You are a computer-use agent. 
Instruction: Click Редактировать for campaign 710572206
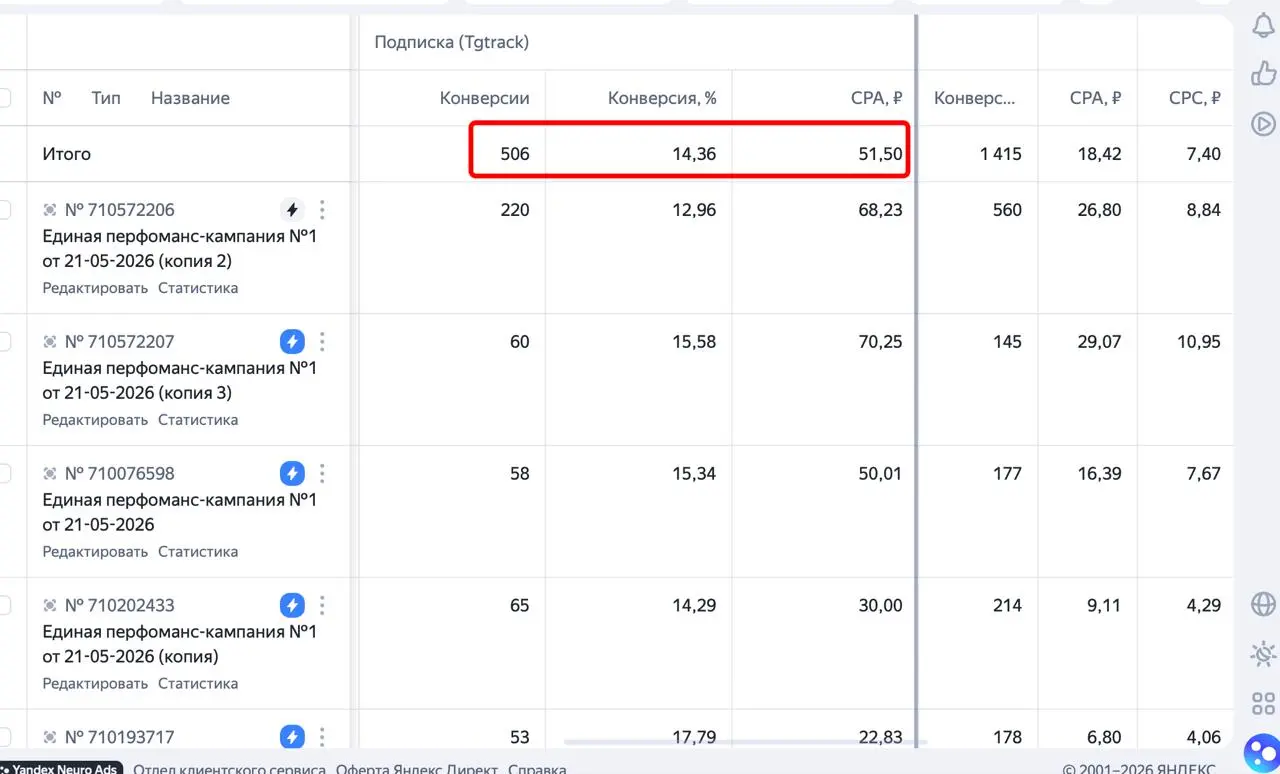coord(95,288)
